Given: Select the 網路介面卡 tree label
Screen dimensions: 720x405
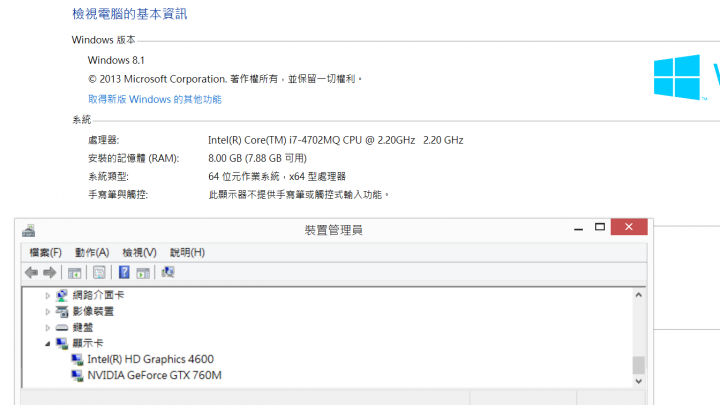Looking at the screenshot, I should (x=98, y=295).
